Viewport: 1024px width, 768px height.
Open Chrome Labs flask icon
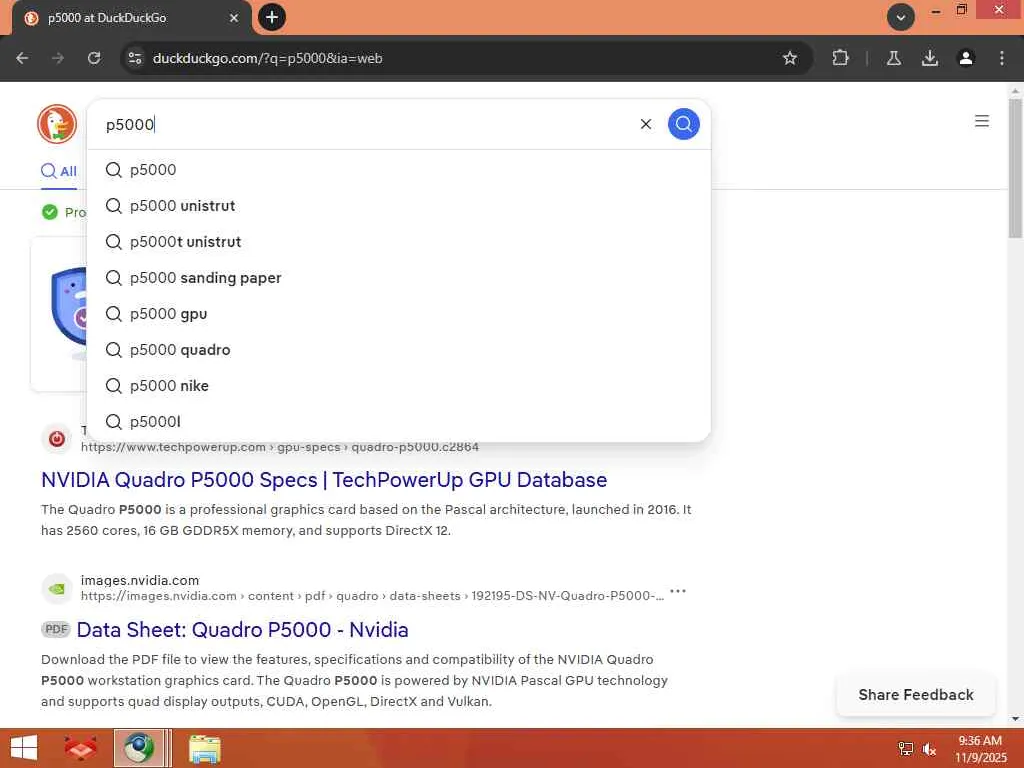pos(893,58)
